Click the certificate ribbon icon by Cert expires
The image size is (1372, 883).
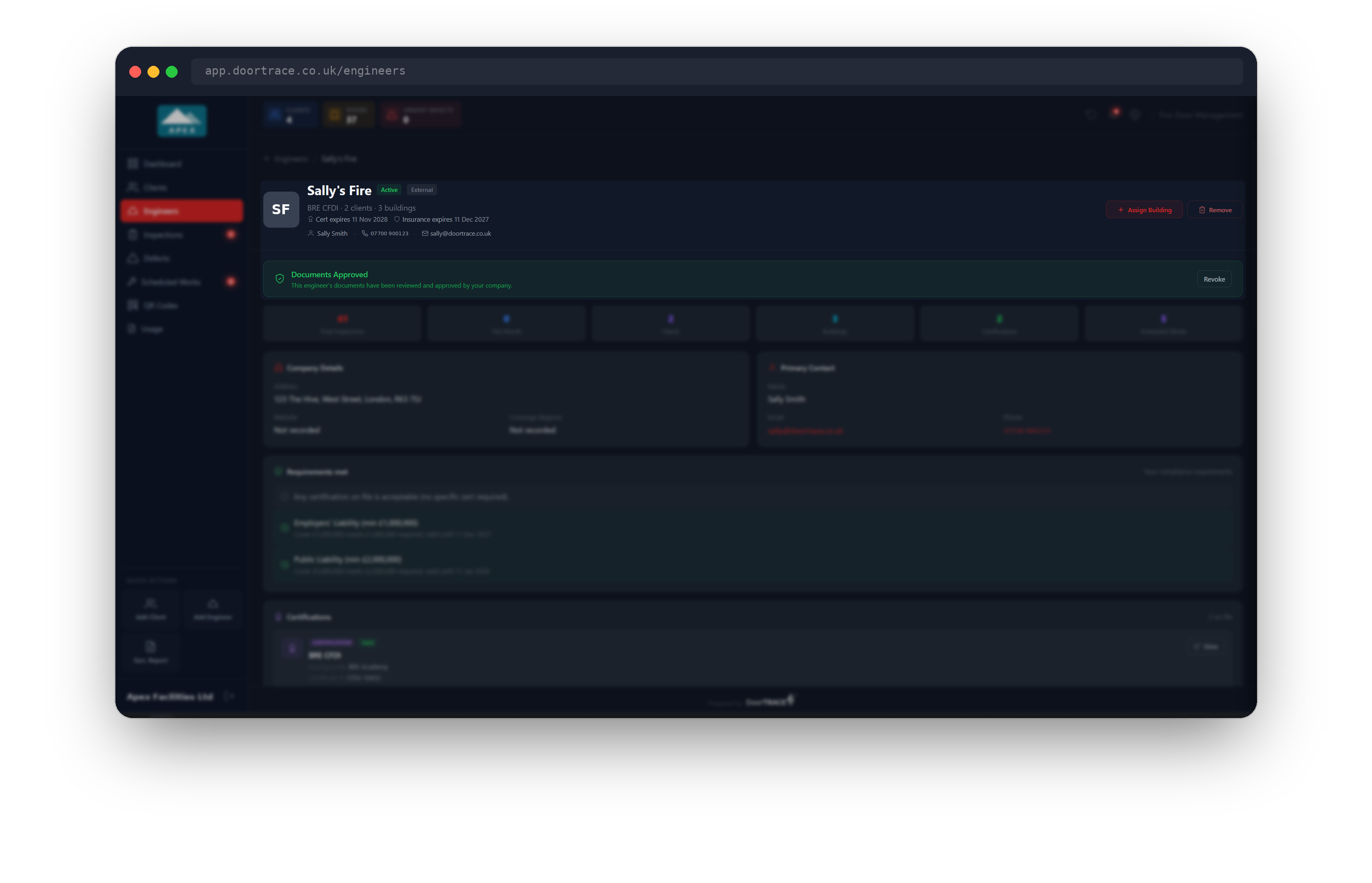click(310, 220)
